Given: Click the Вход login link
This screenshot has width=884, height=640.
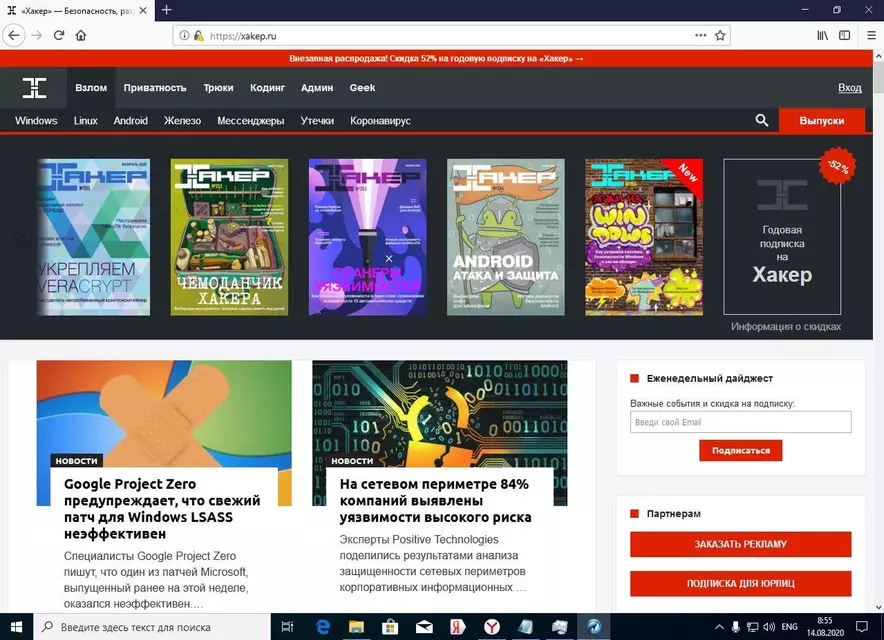Looking at the screenshot, I should click(849, 88).
